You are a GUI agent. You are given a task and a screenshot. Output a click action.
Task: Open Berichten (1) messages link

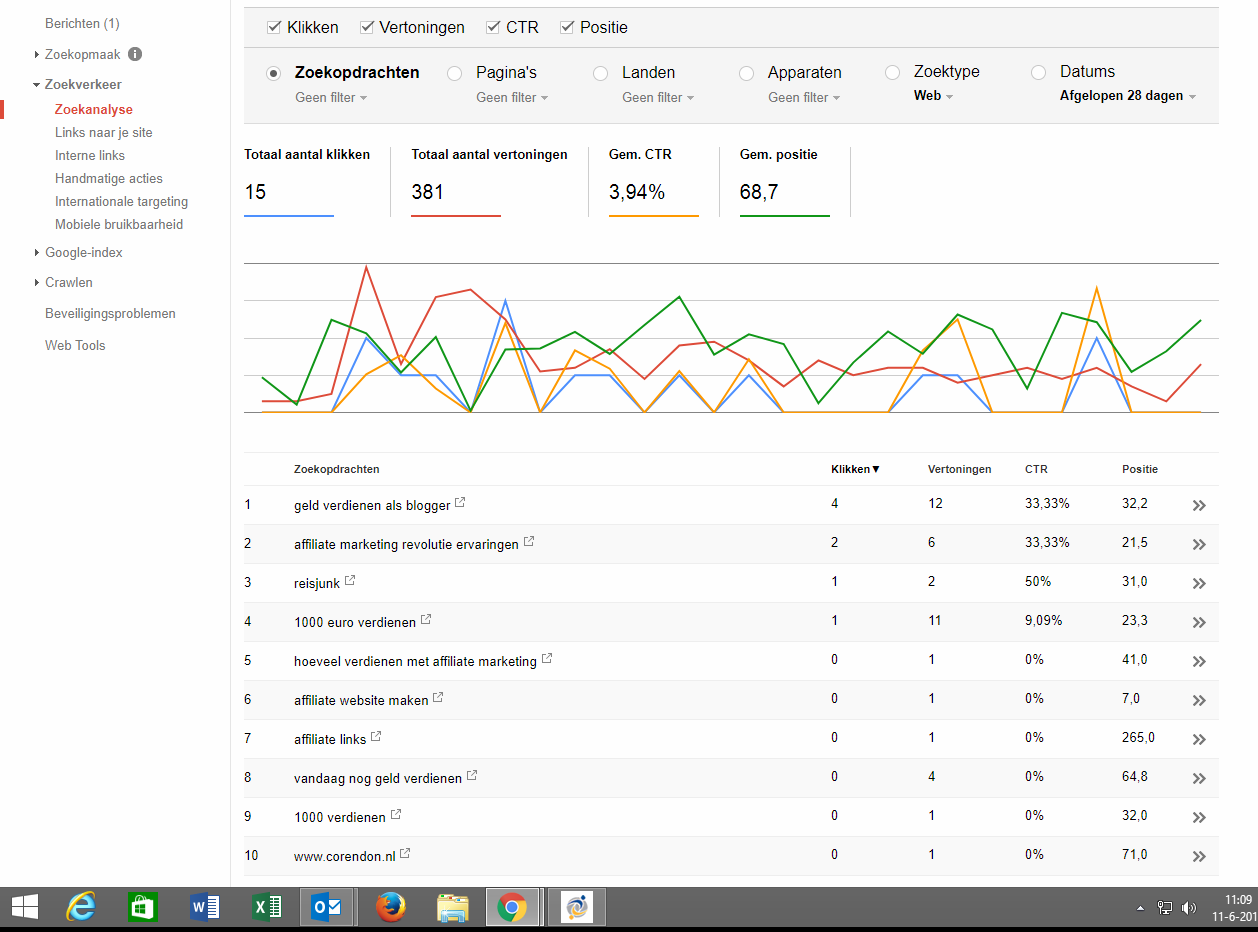(x=82, y=23)
